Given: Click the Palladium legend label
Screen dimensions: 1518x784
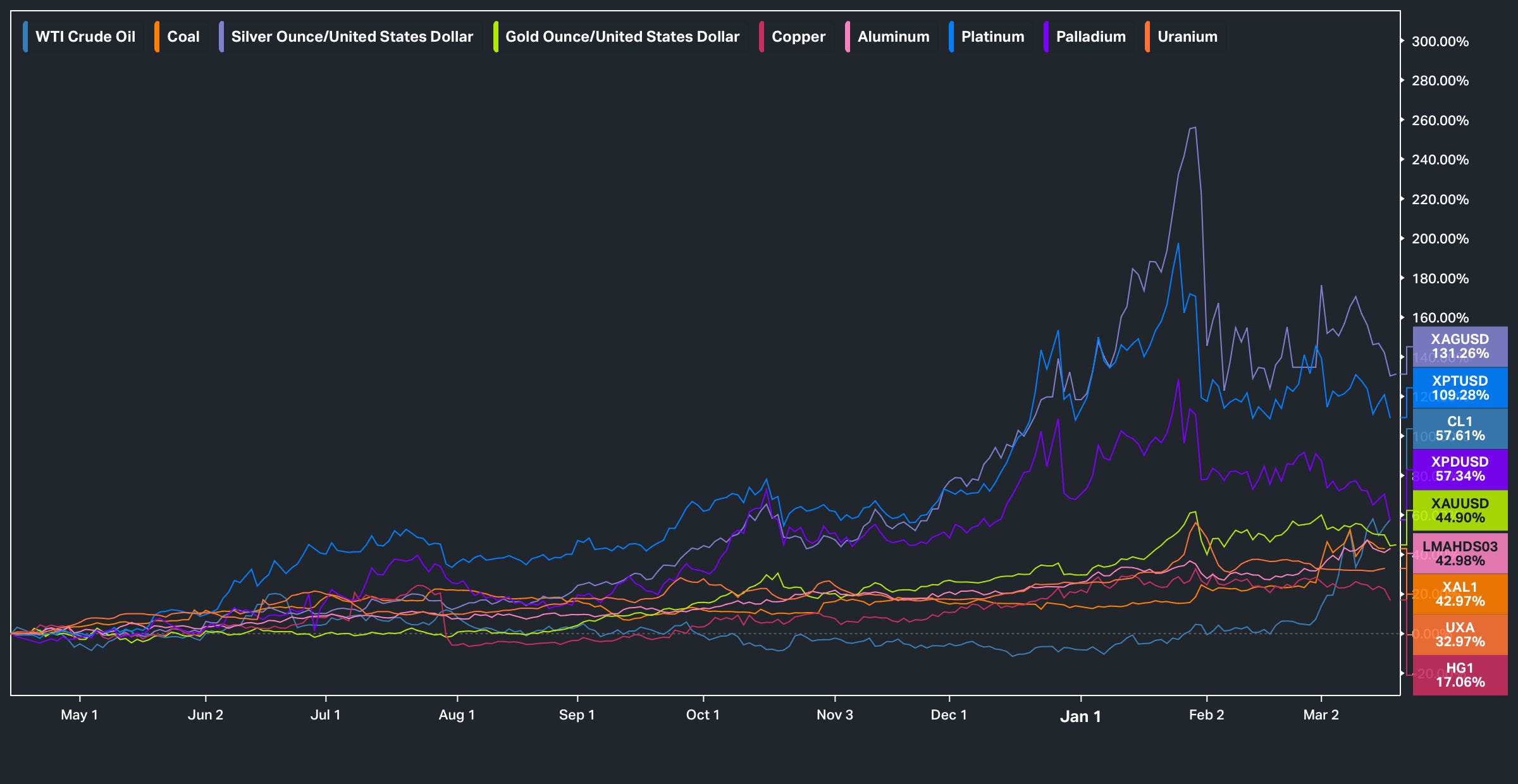Looking at the screenshot, I should coord(1090,37).
